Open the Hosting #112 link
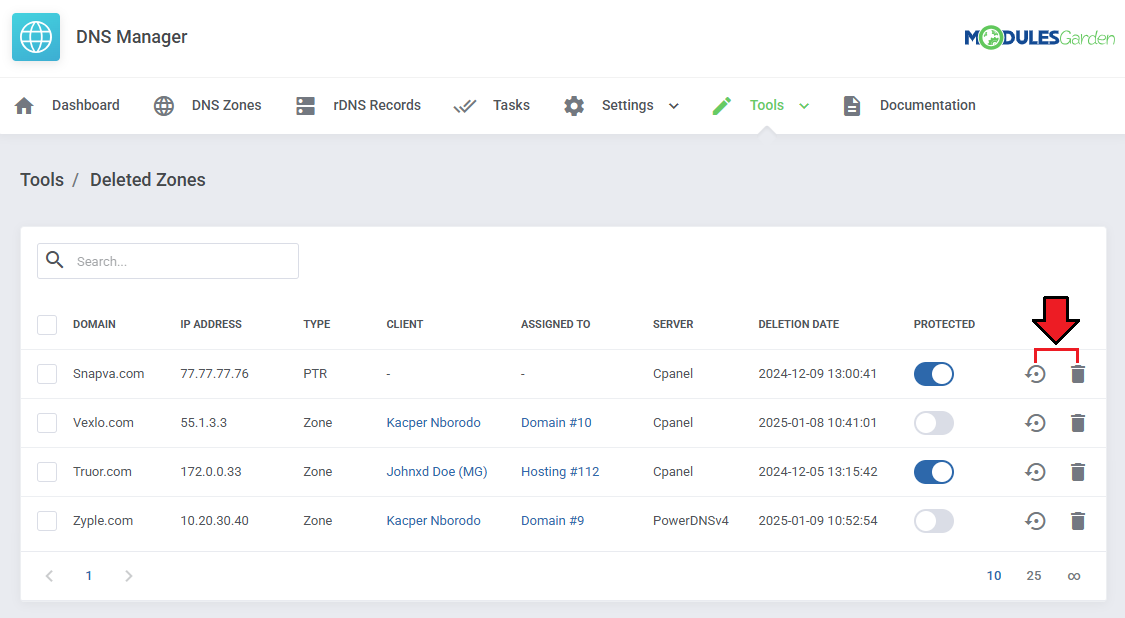Screen dimensions: 1125x618 point(560,472)
